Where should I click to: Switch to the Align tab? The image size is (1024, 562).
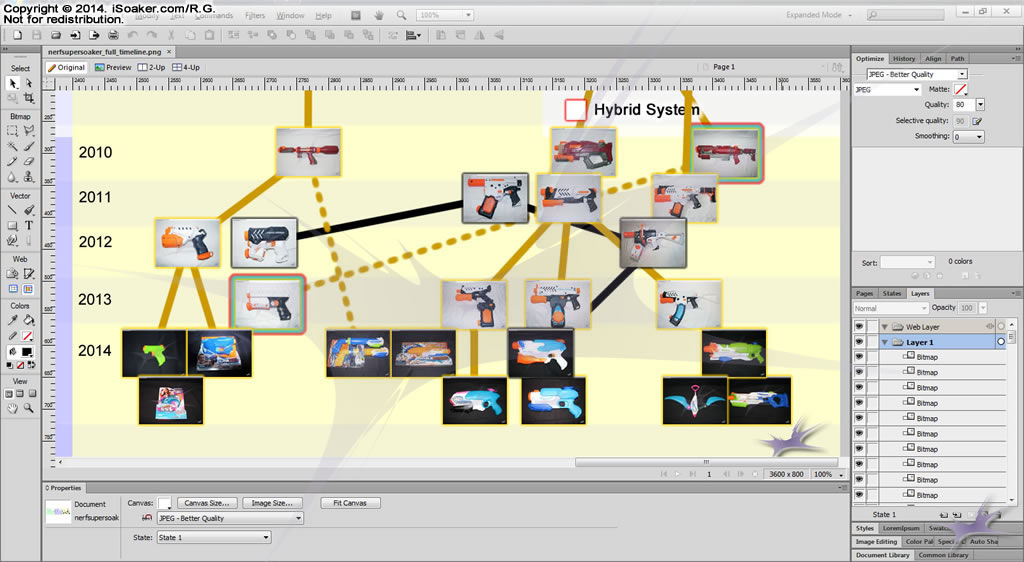tap(933, 59)
